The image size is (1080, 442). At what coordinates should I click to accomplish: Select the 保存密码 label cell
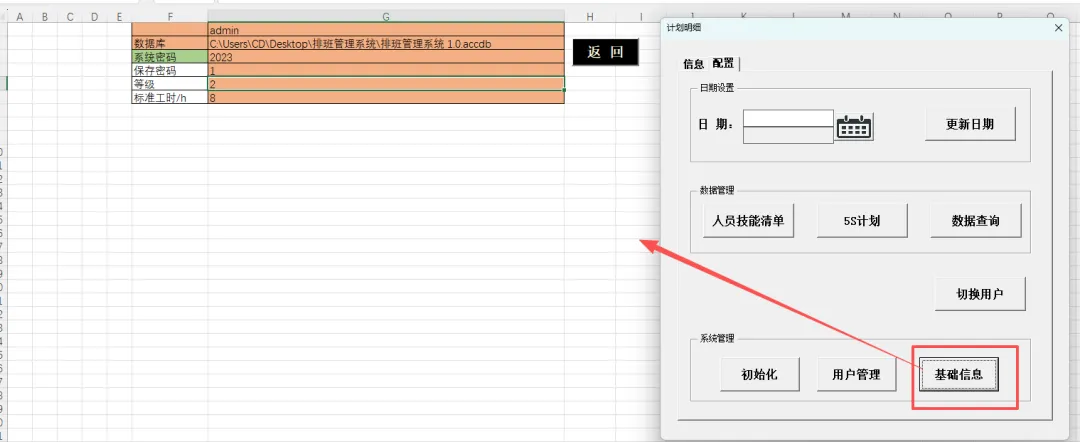point(169,70)
